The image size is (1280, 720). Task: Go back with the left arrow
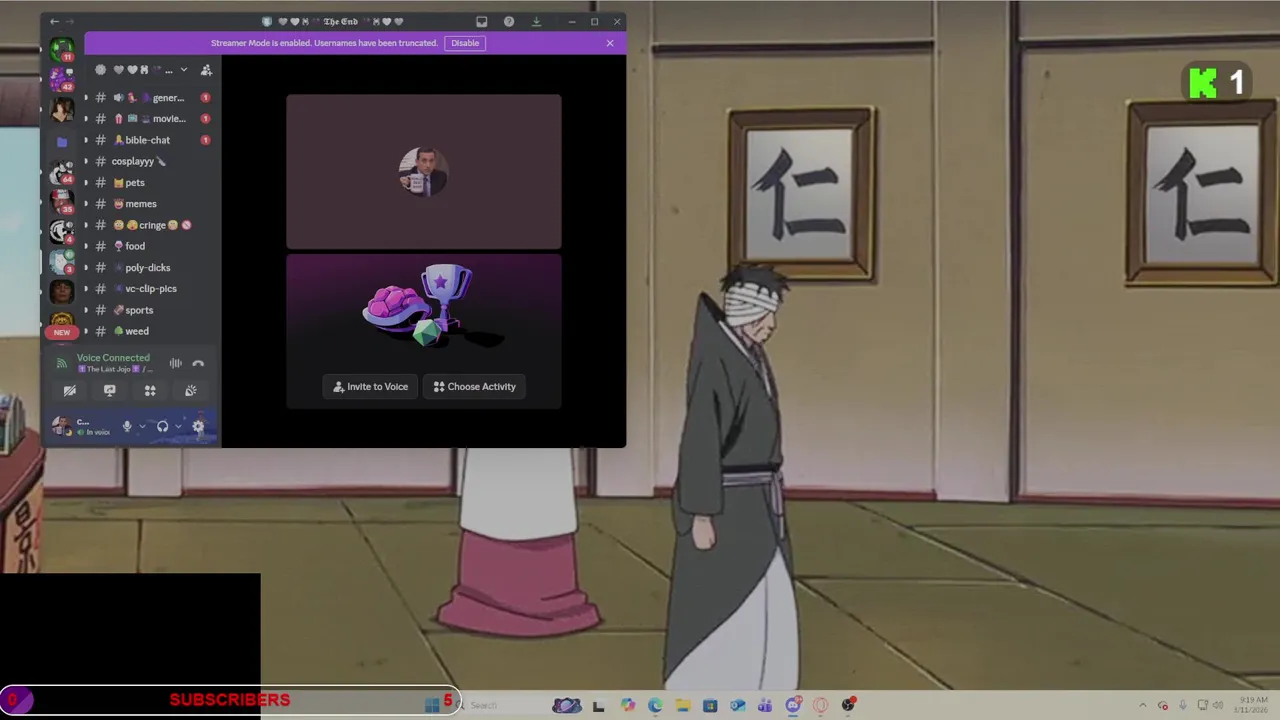click(54, 21)
